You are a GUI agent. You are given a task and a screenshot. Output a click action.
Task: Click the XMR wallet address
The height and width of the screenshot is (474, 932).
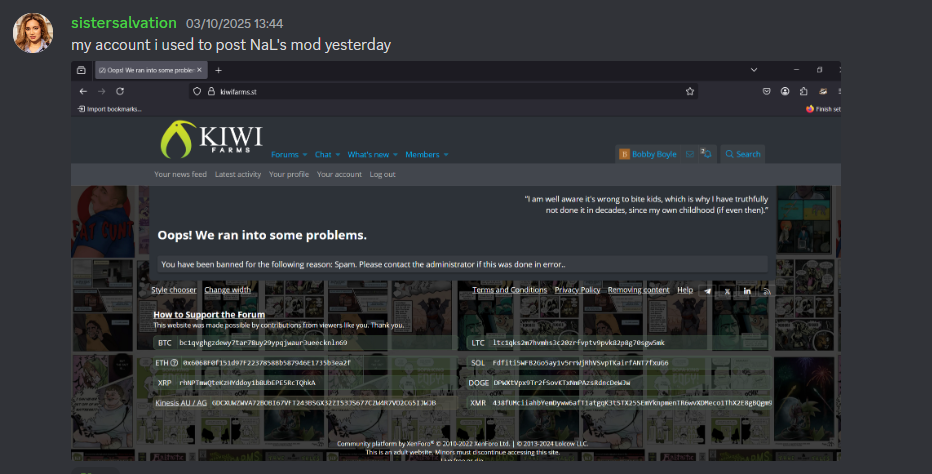pos(632,403)
